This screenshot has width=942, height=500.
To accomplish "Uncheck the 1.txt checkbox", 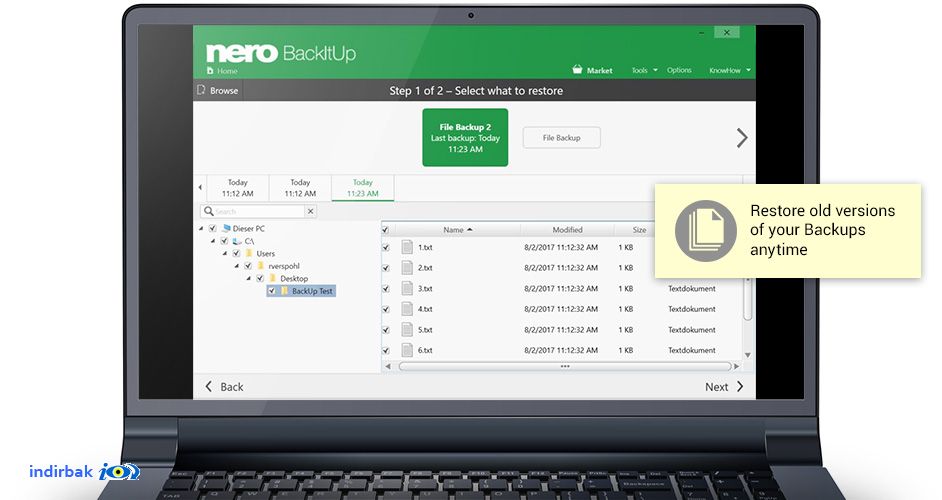I will [x=386, y=247].
